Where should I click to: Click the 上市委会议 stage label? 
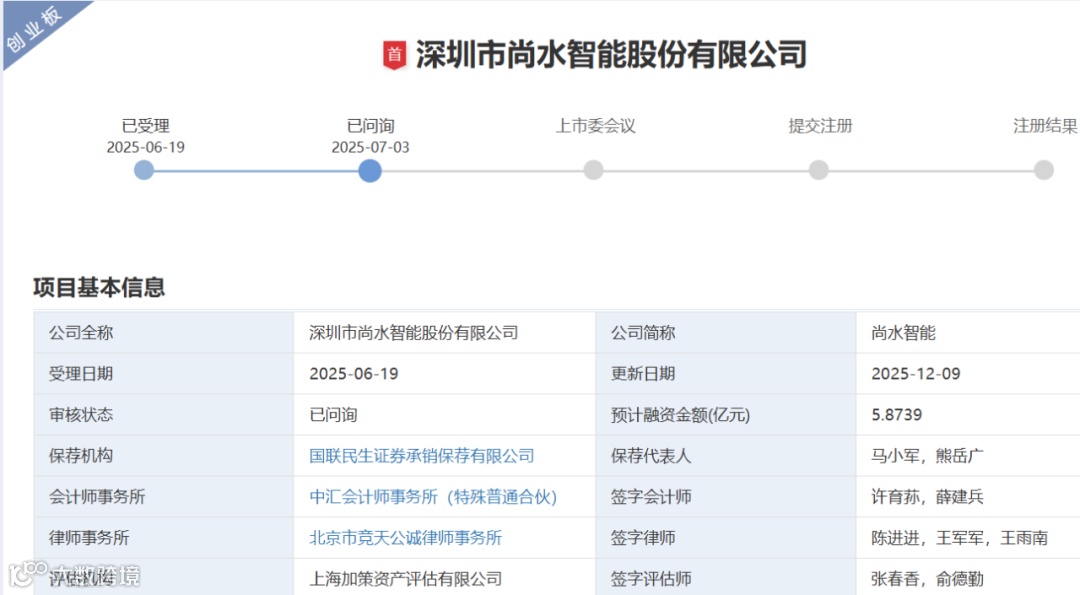[595, 126]
